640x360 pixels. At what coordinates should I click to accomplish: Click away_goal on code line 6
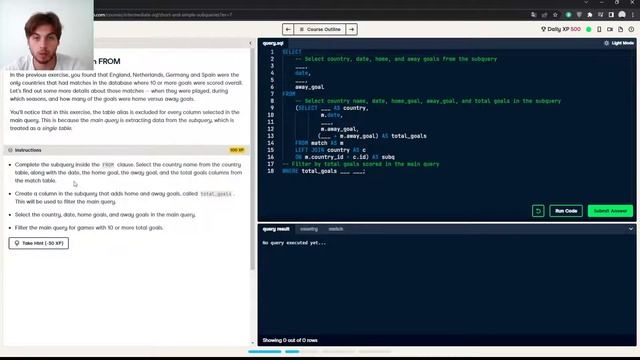click(309, 87)
